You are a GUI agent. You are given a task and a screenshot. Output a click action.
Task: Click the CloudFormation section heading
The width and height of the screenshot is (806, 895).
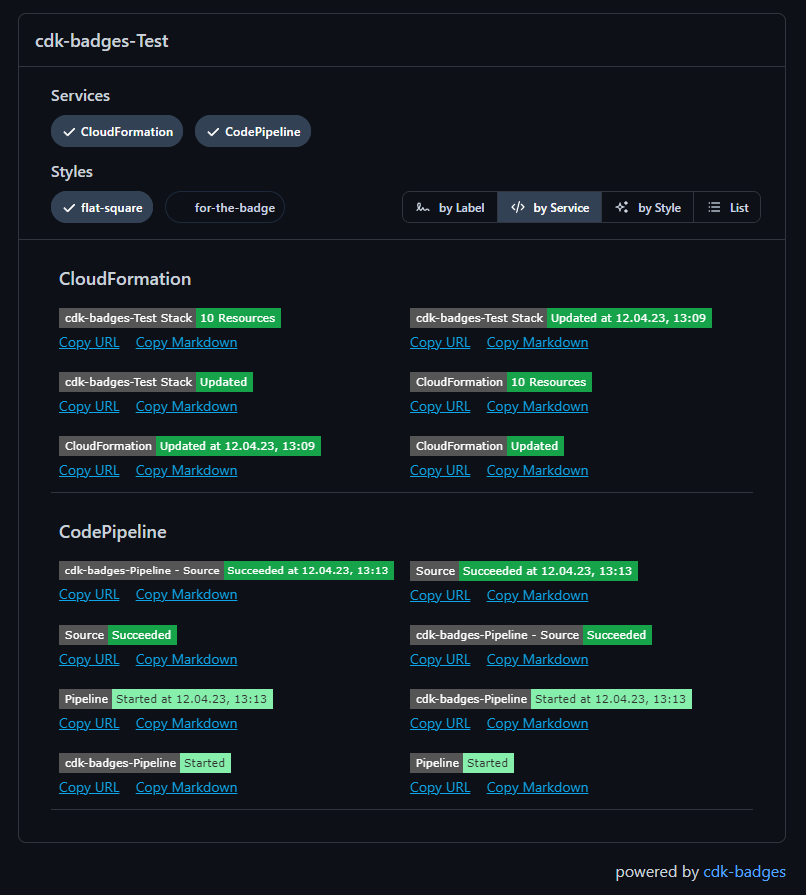pos(125,279)
